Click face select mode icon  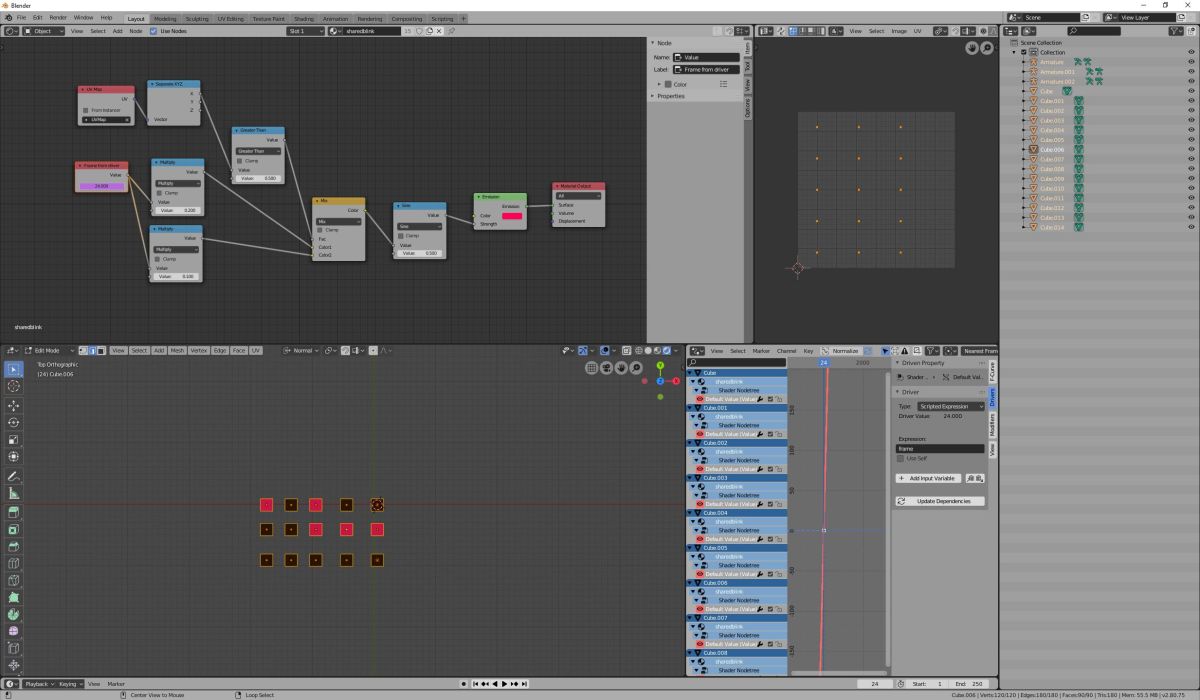[x=99, y=351]
